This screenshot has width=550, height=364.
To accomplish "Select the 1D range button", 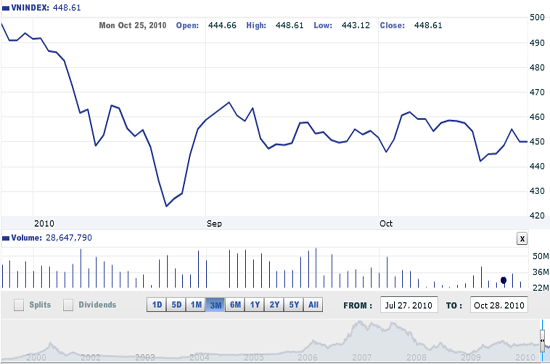I will point(156,305).
